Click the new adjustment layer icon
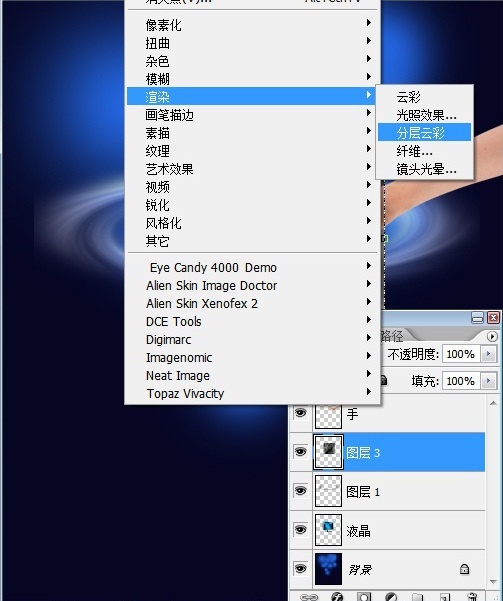The image size is (503, 601). [x=391, y=597]
